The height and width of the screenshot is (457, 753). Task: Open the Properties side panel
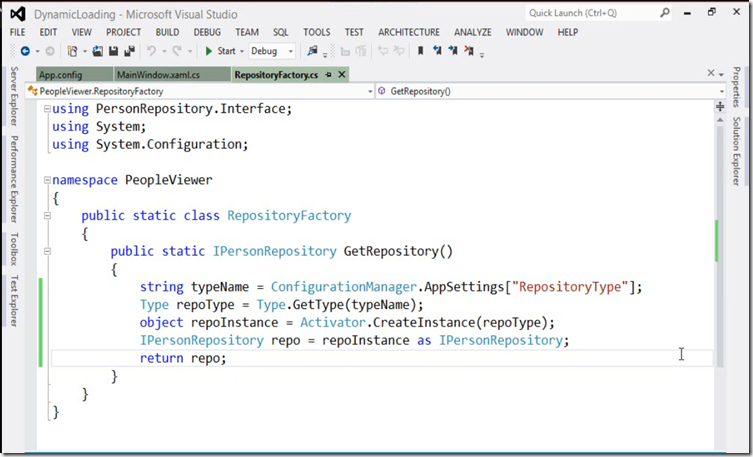coord(736,87)
